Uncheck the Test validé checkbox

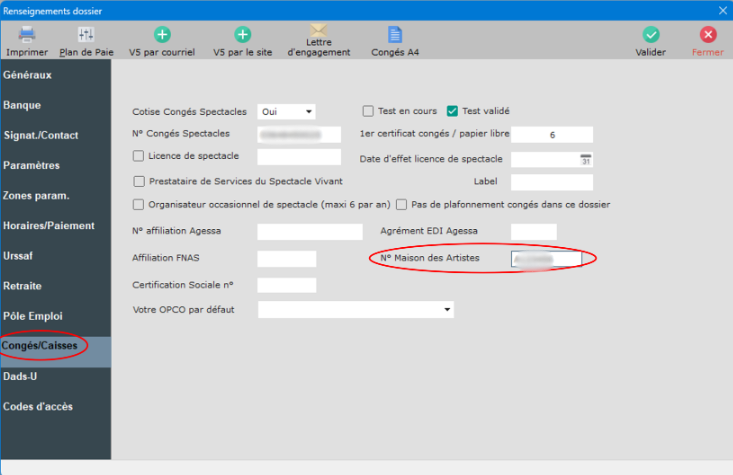point(452,111)
